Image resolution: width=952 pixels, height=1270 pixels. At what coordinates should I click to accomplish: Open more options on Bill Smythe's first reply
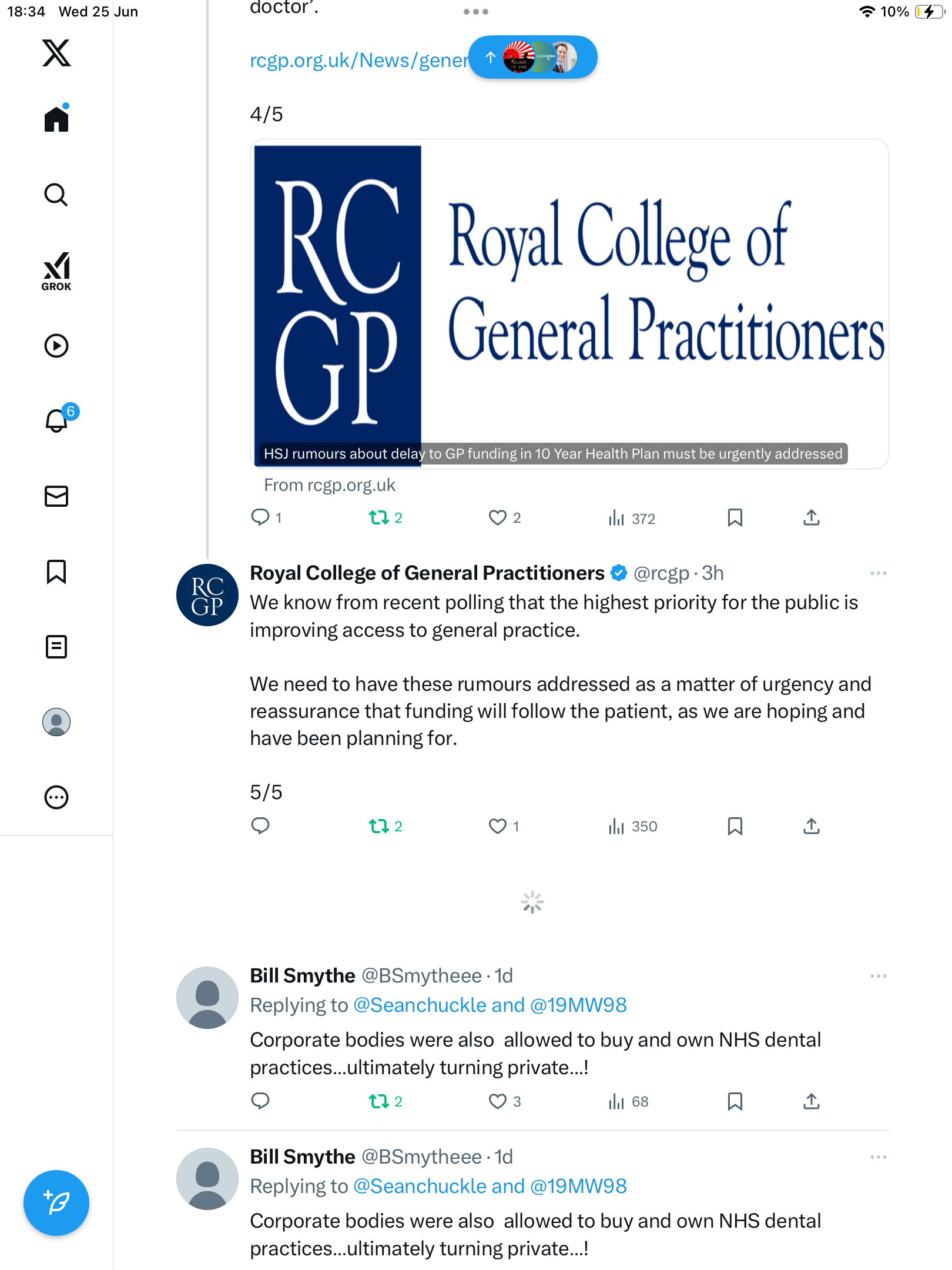[x=878, y=976]
